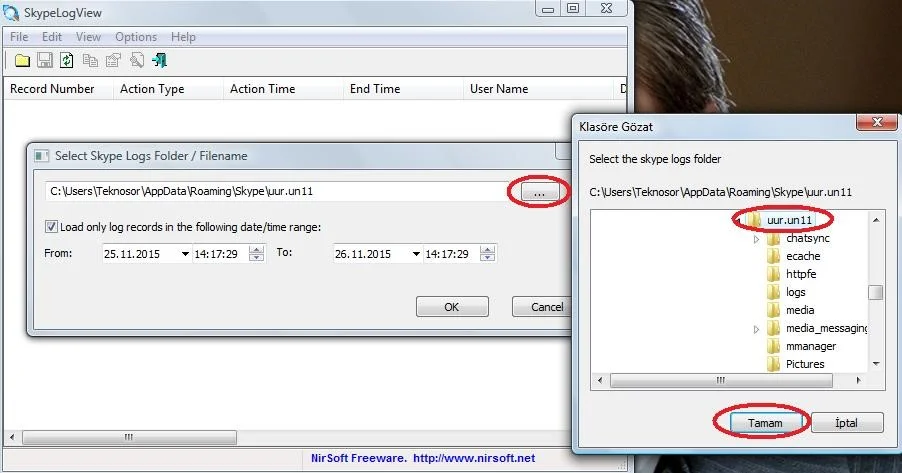Click the Properties toolbar icon

pos(113,60)
